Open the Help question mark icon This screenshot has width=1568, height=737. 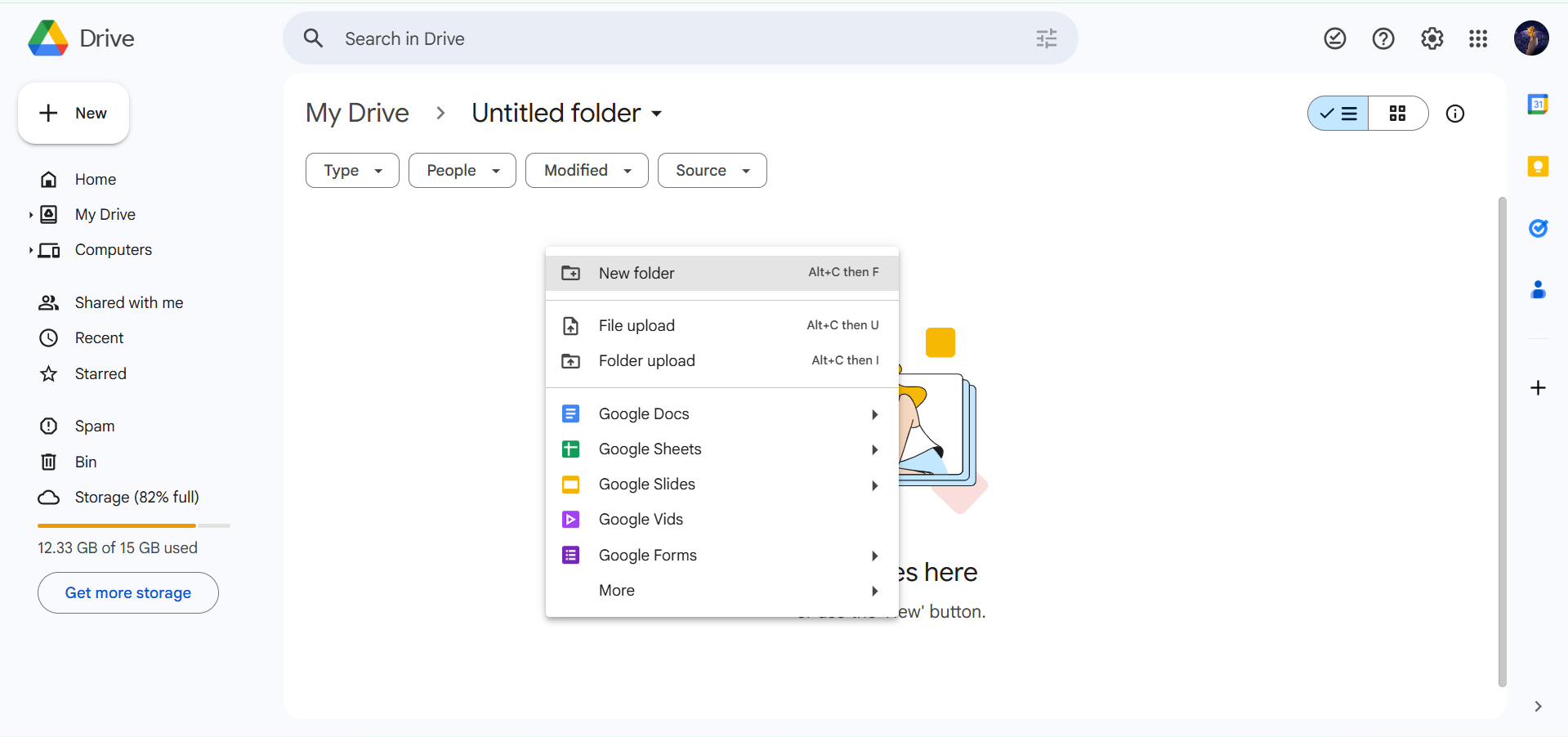tap(1383, 38)
